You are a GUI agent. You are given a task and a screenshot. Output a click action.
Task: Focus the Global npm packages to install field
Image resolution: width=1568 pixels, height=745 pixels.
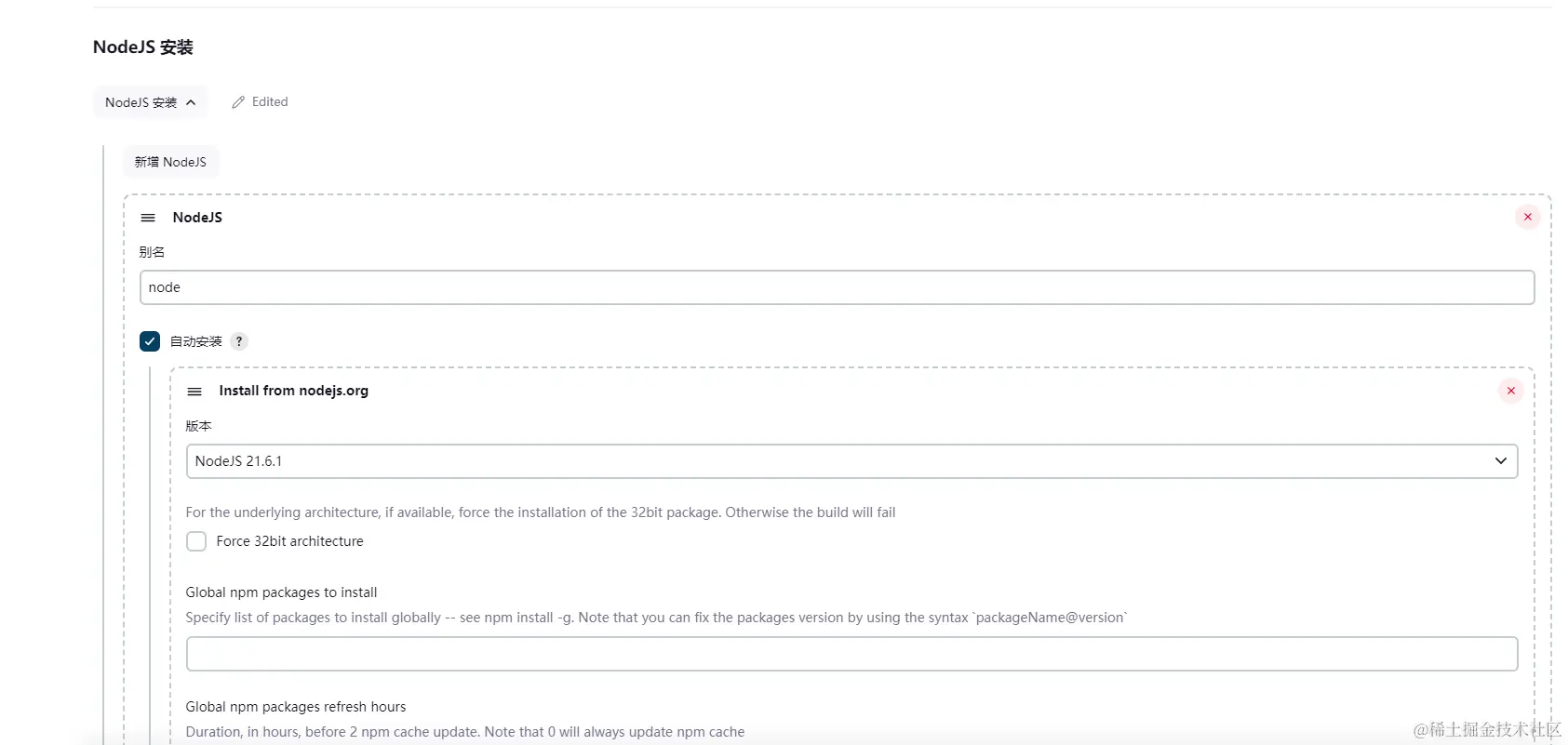coord(851,654)
